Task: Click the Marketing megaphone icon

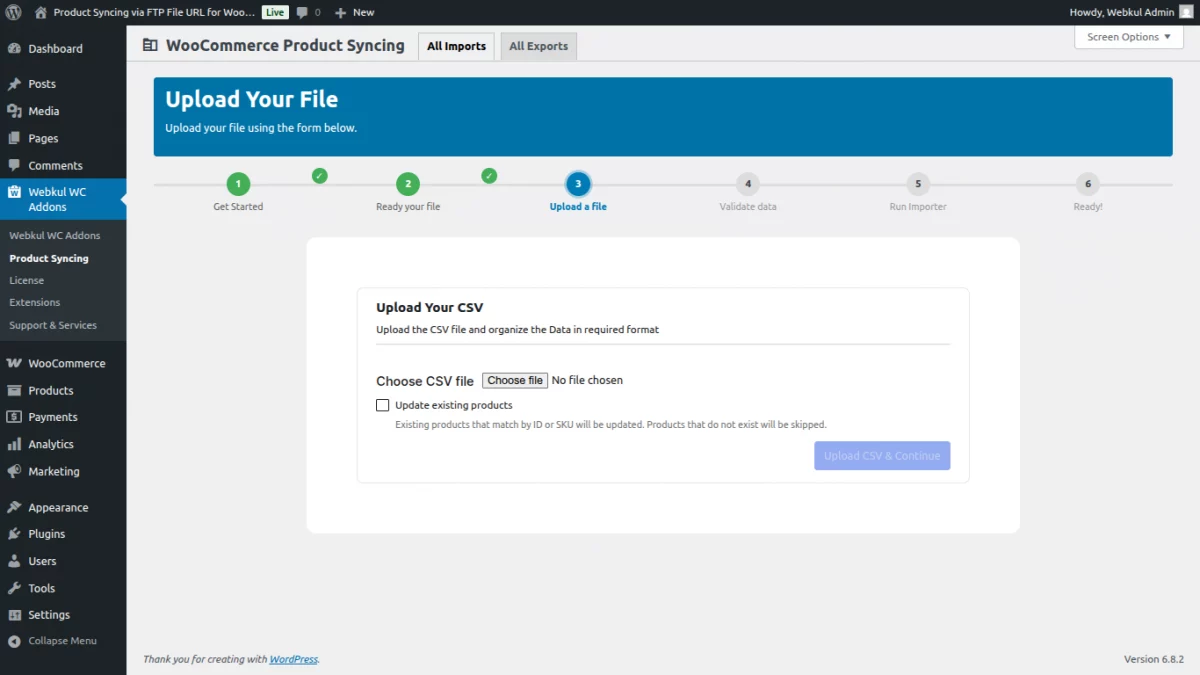Action: (14, 471)
